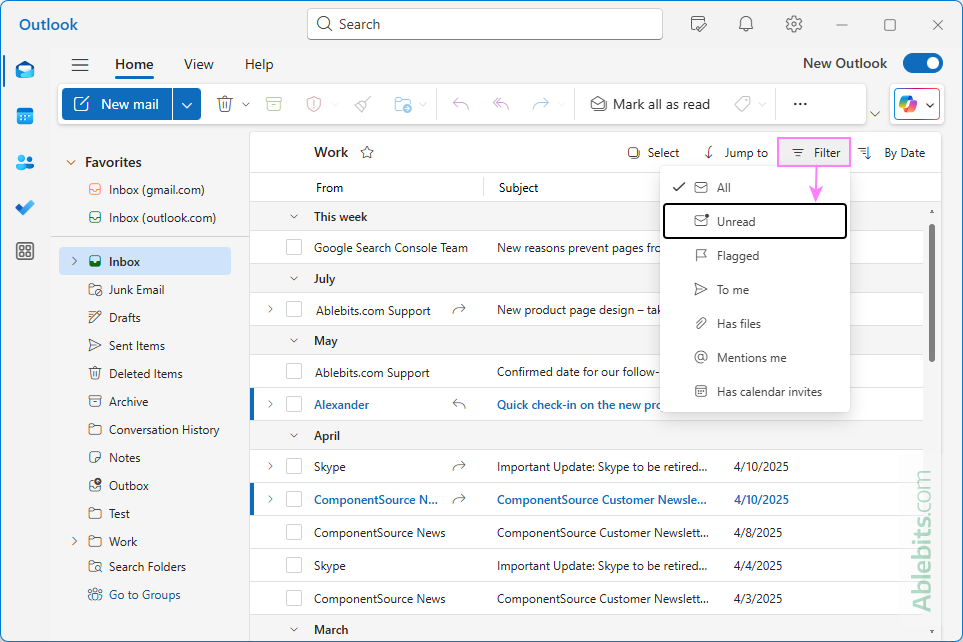Open Settings gear icon
The image size is (963, 642).
[x=794, y=24]
